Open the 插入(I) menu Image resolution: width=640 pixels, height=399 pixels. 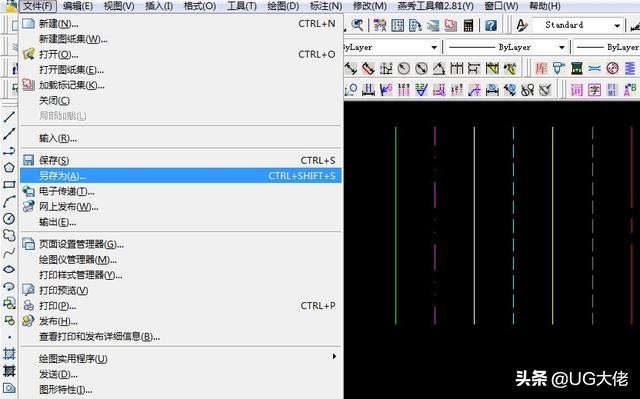point(159,6)
